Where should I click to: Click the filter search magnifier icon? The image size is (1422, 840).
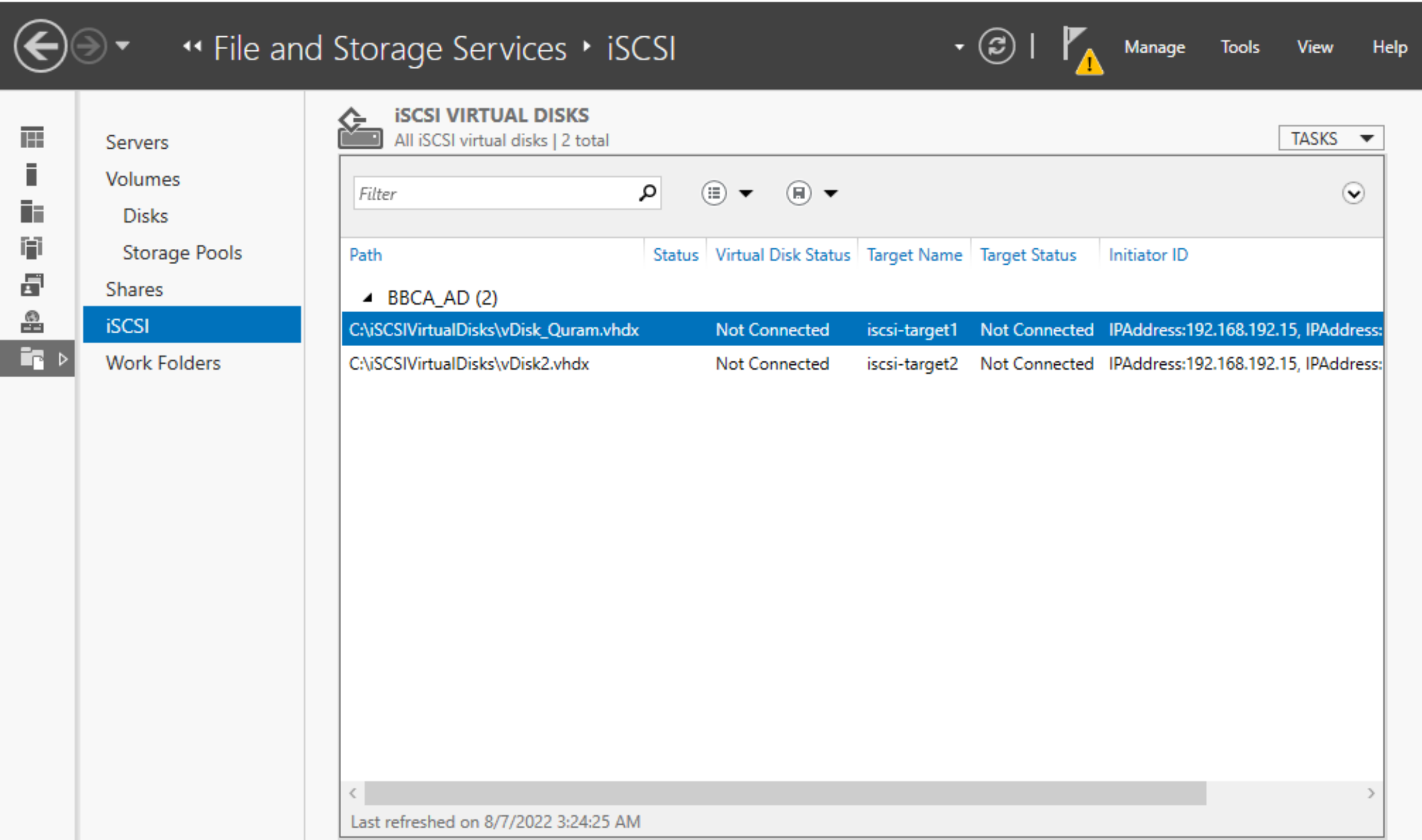point(647,192)
